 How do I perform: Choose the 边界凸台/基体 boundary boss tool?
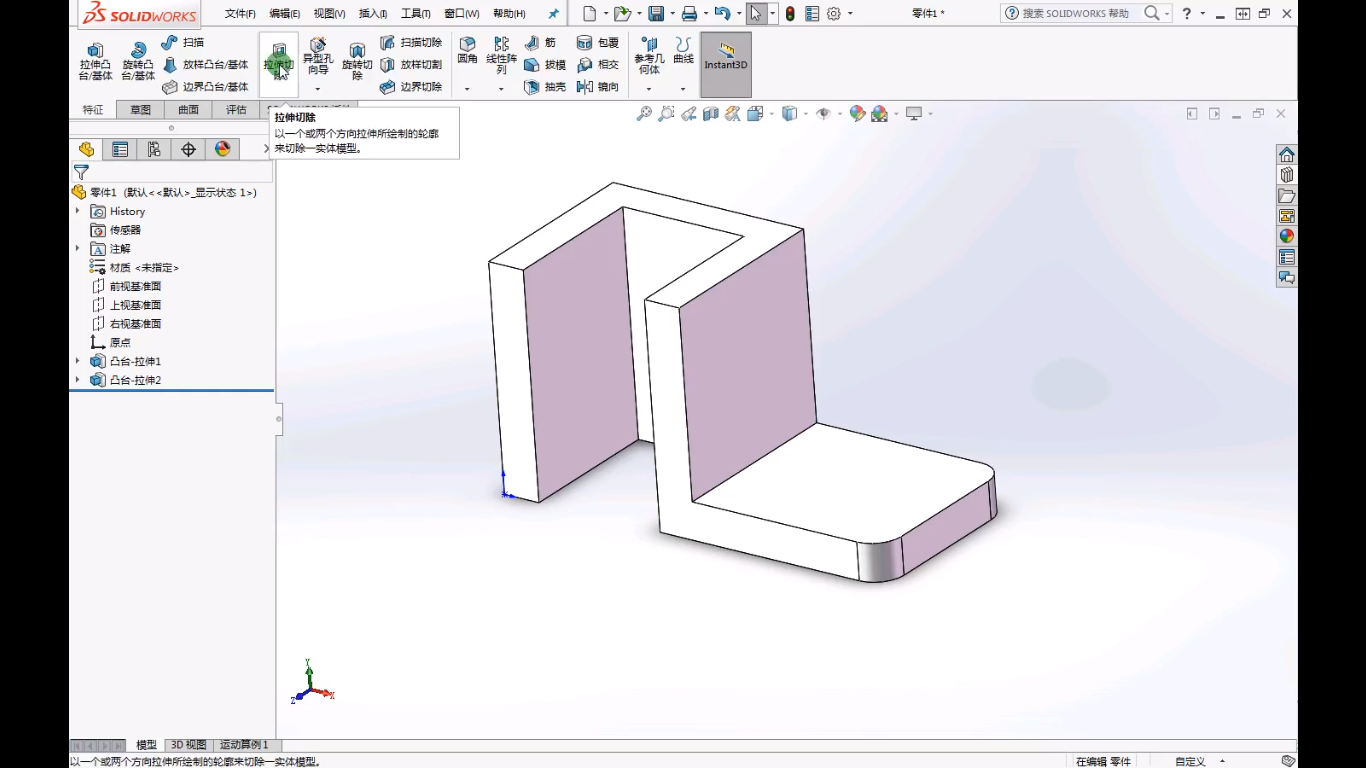(x=205, y=87)
